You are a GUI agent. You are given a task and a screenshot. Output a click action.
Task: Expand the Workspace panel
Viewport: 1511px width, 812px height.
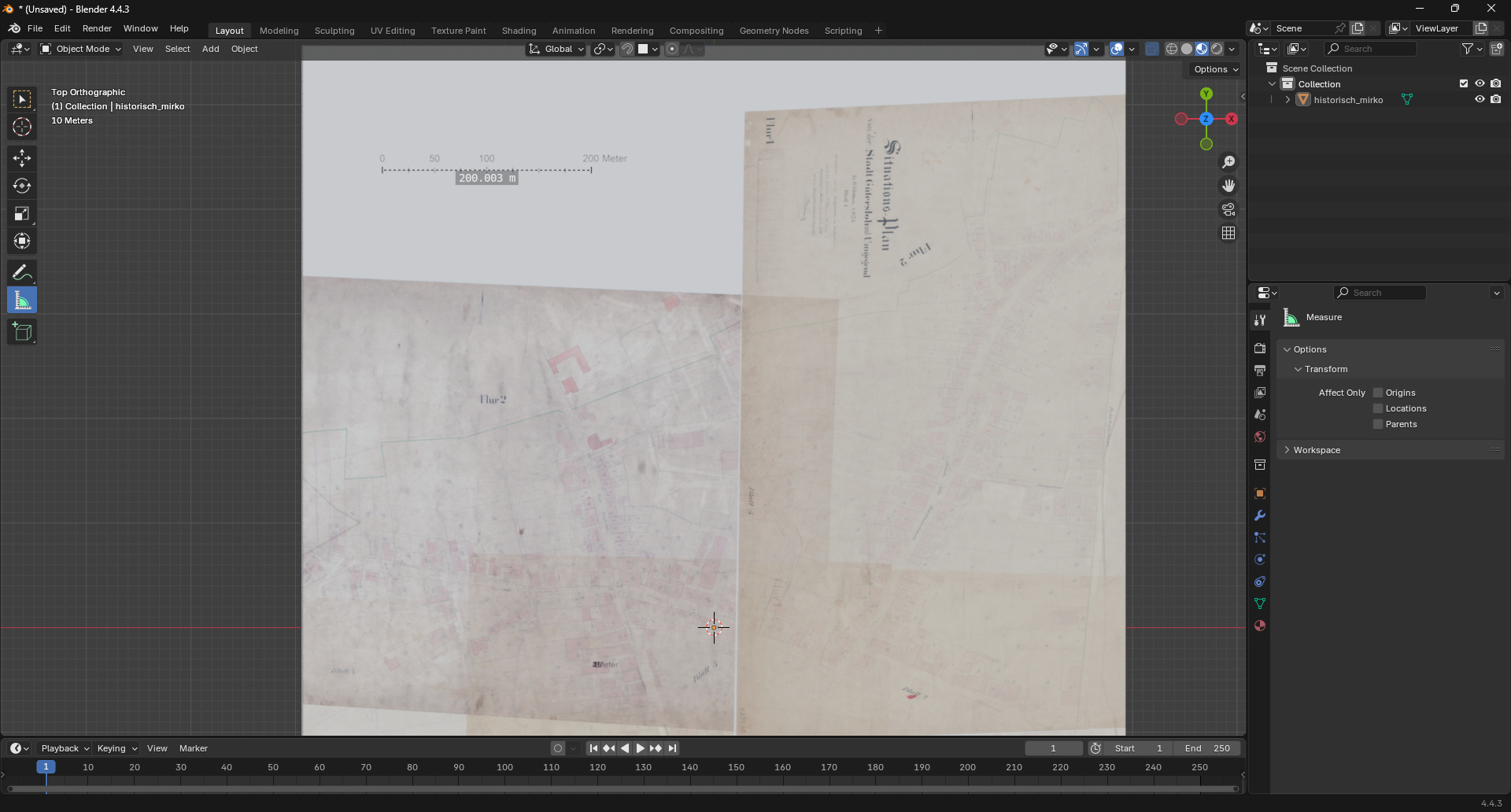tap(1316, 450)
